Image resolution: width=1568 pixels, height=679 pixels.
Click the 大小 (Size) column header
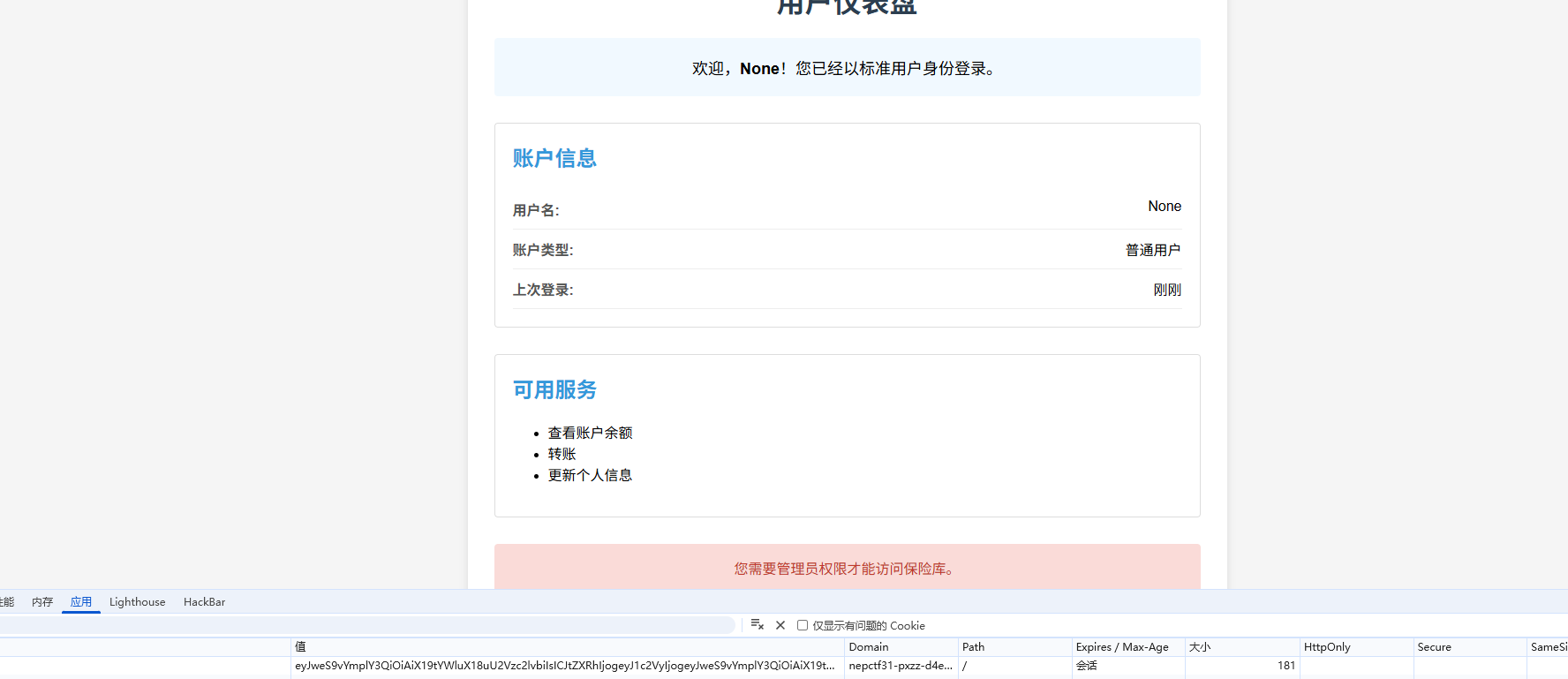pos(1240,647)
